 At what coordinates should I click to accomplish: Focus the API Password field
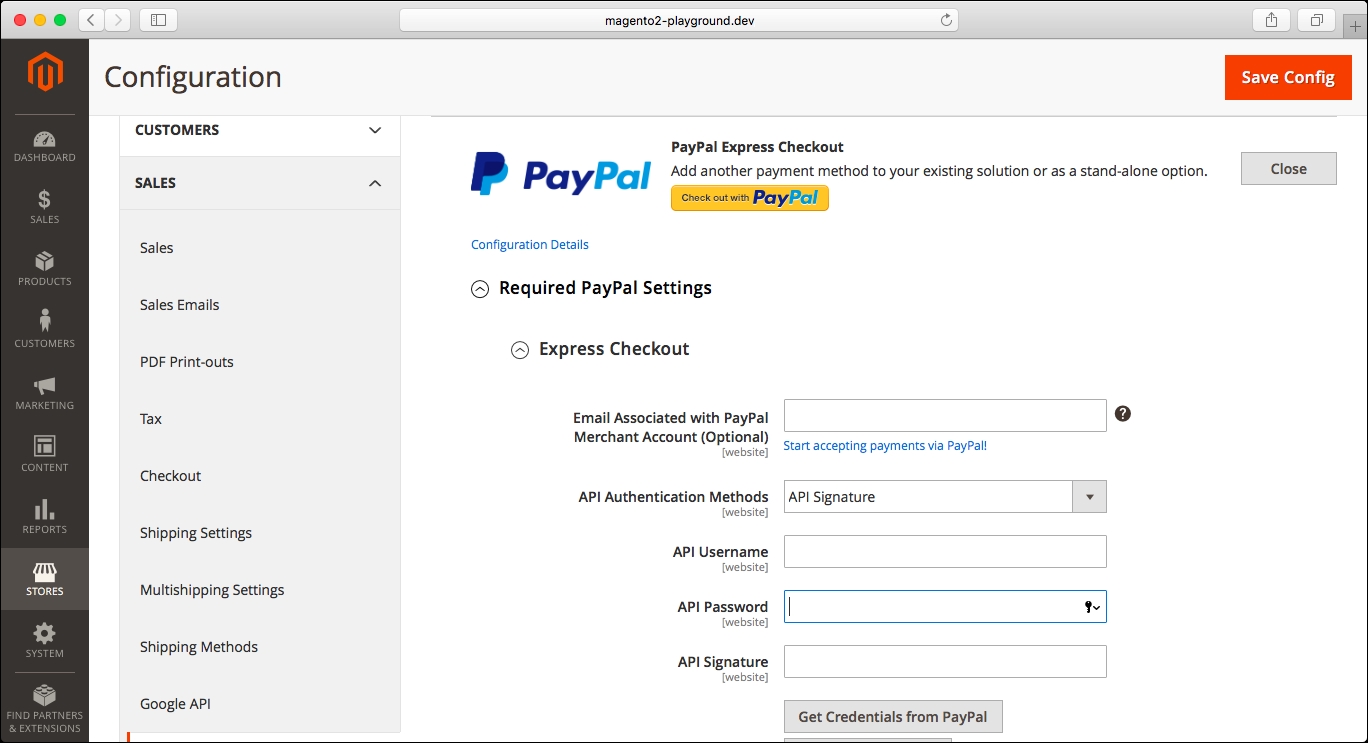(x=945, y=606)
